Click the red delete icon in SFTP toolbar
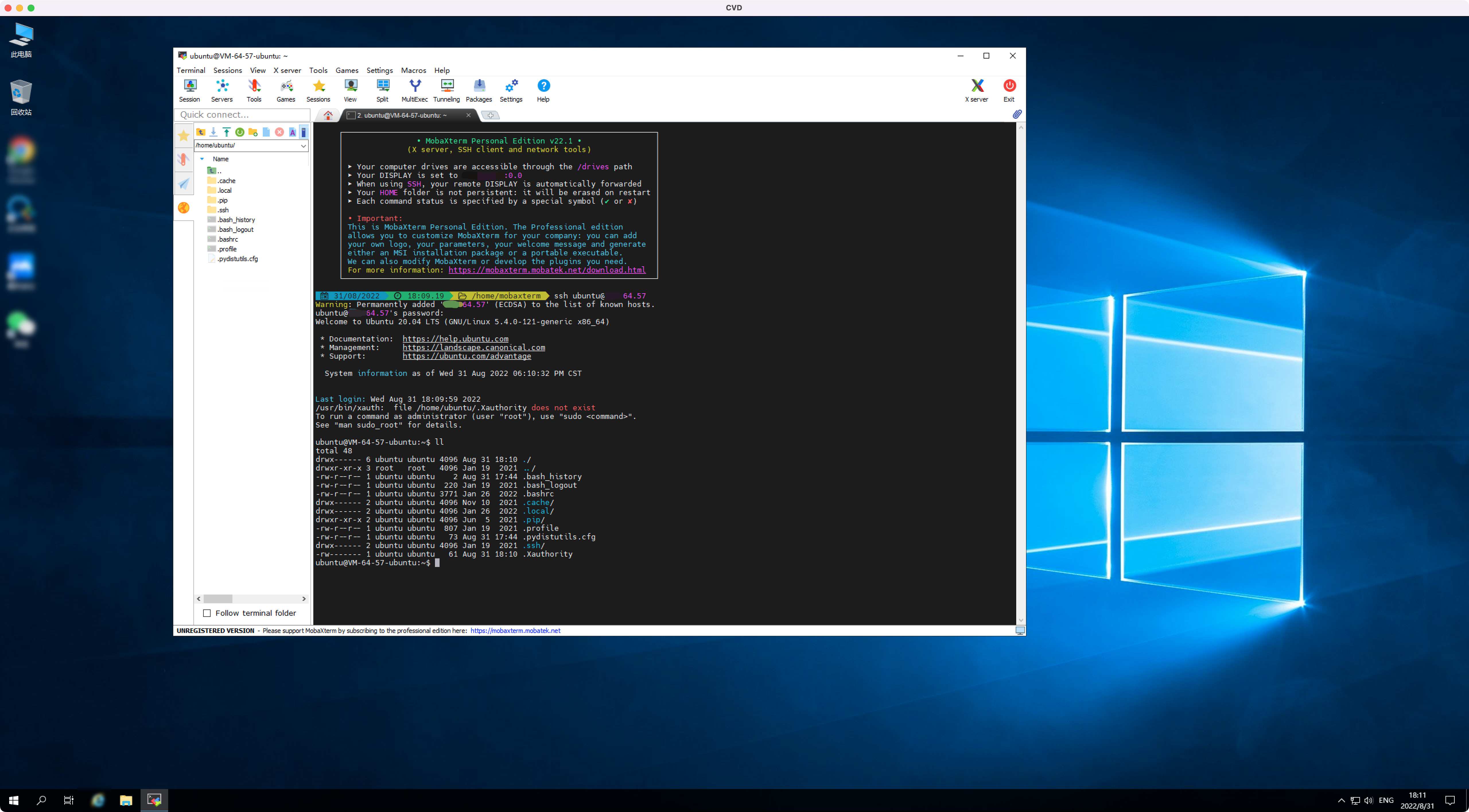1469x812 pixels. (x=279, y=132)
